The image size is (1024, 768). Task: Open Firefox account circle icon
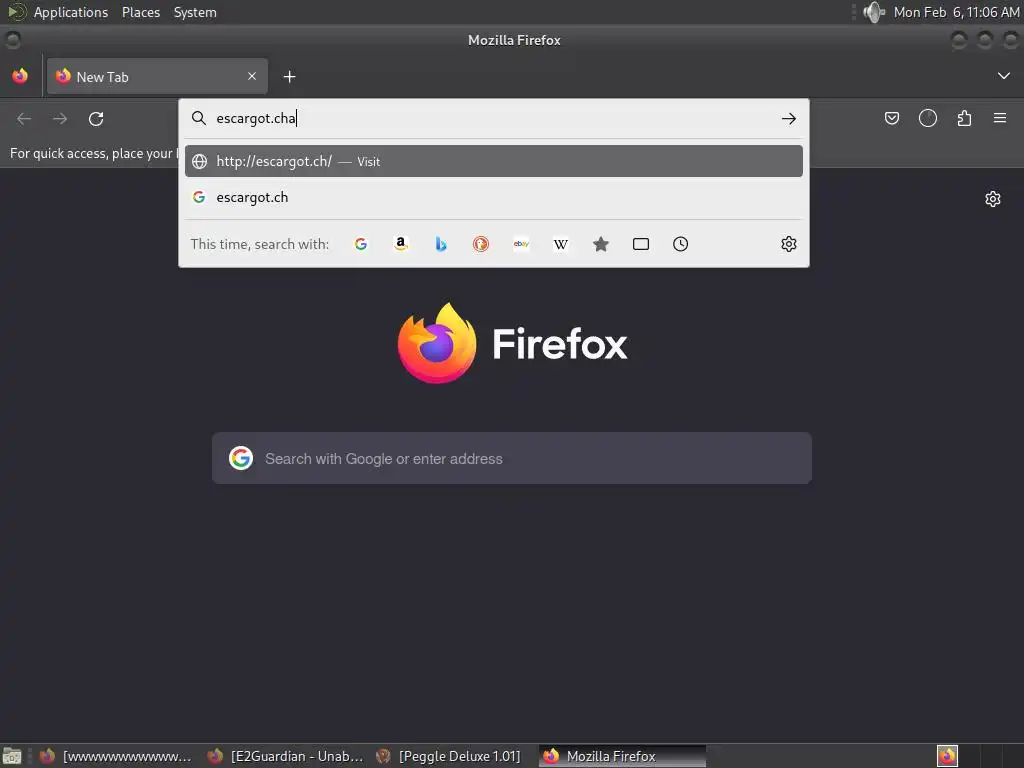tap(928, 118)
